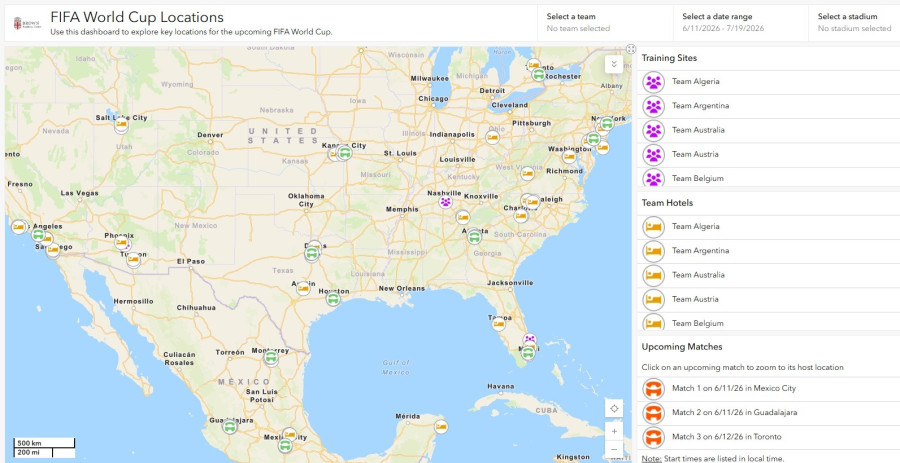The width and height of the screenshot is (900, 463).
Task: Open Match 2 in Guadalajara
Action: (769, 413)
